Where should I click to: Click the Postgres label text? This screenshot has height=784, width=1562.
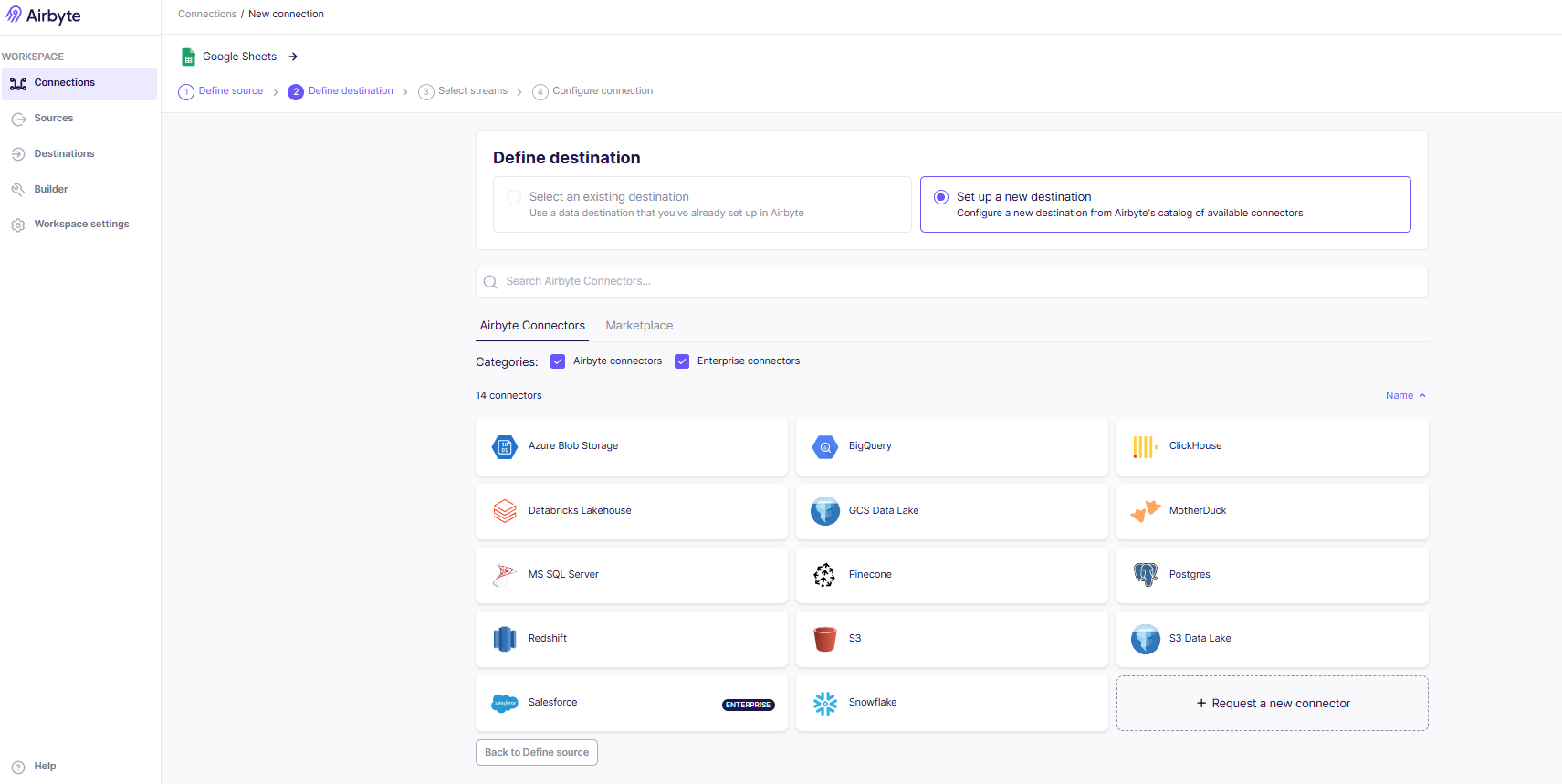pos(1190,575)
